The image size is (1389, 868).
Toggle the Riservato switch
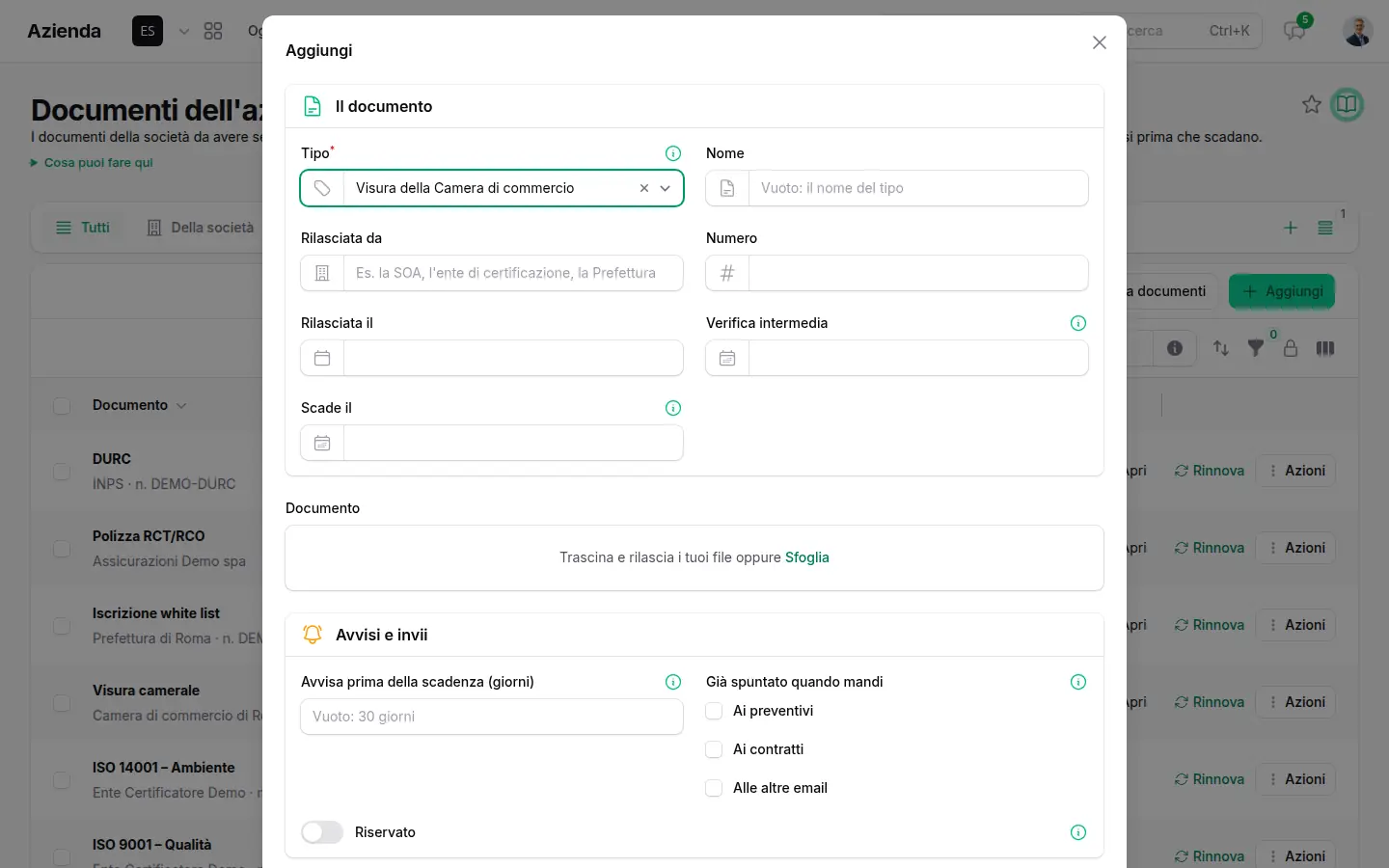coord(322,832)
